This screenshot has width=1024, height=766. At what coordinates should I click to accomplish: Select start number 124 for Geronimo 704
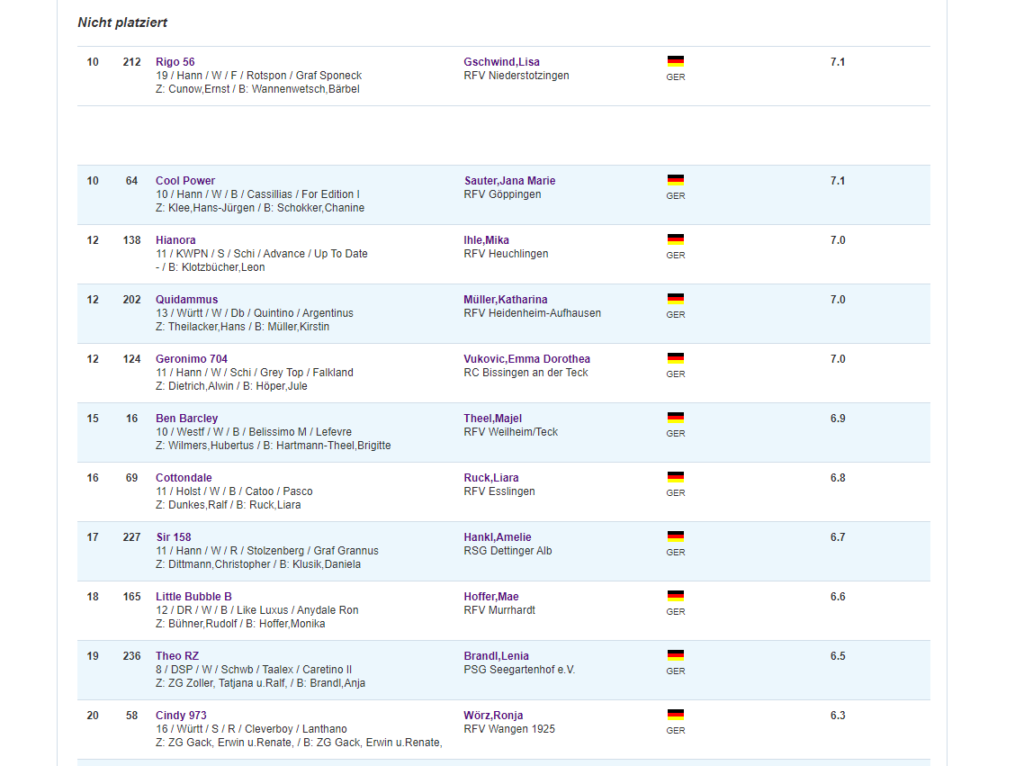pyautogui.click(x=132, y=359)
